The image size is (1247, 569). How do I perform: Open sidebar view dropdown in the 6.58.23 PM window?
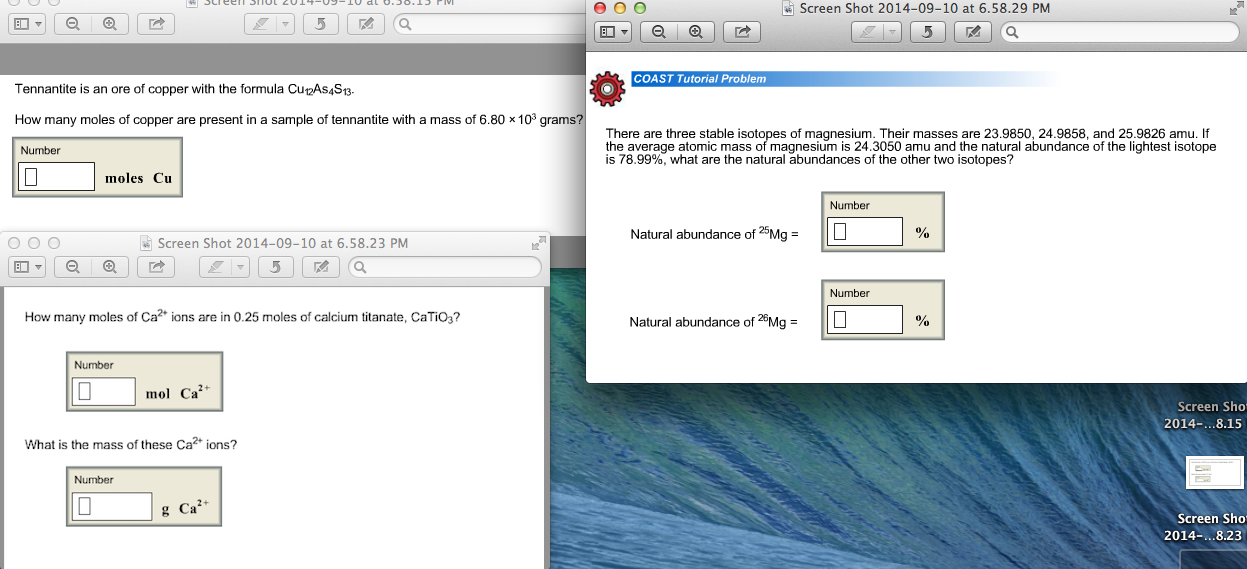[x=27, y=267]
